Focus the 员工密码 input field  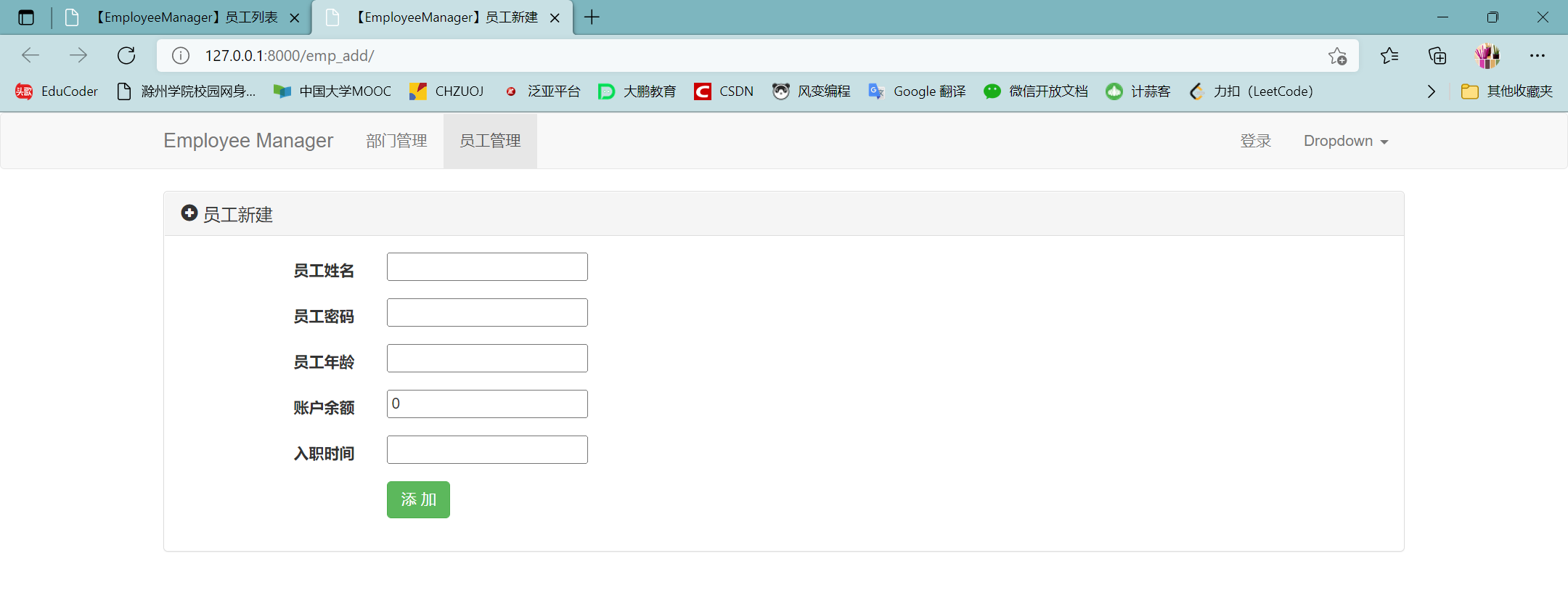tap(487, 313)
